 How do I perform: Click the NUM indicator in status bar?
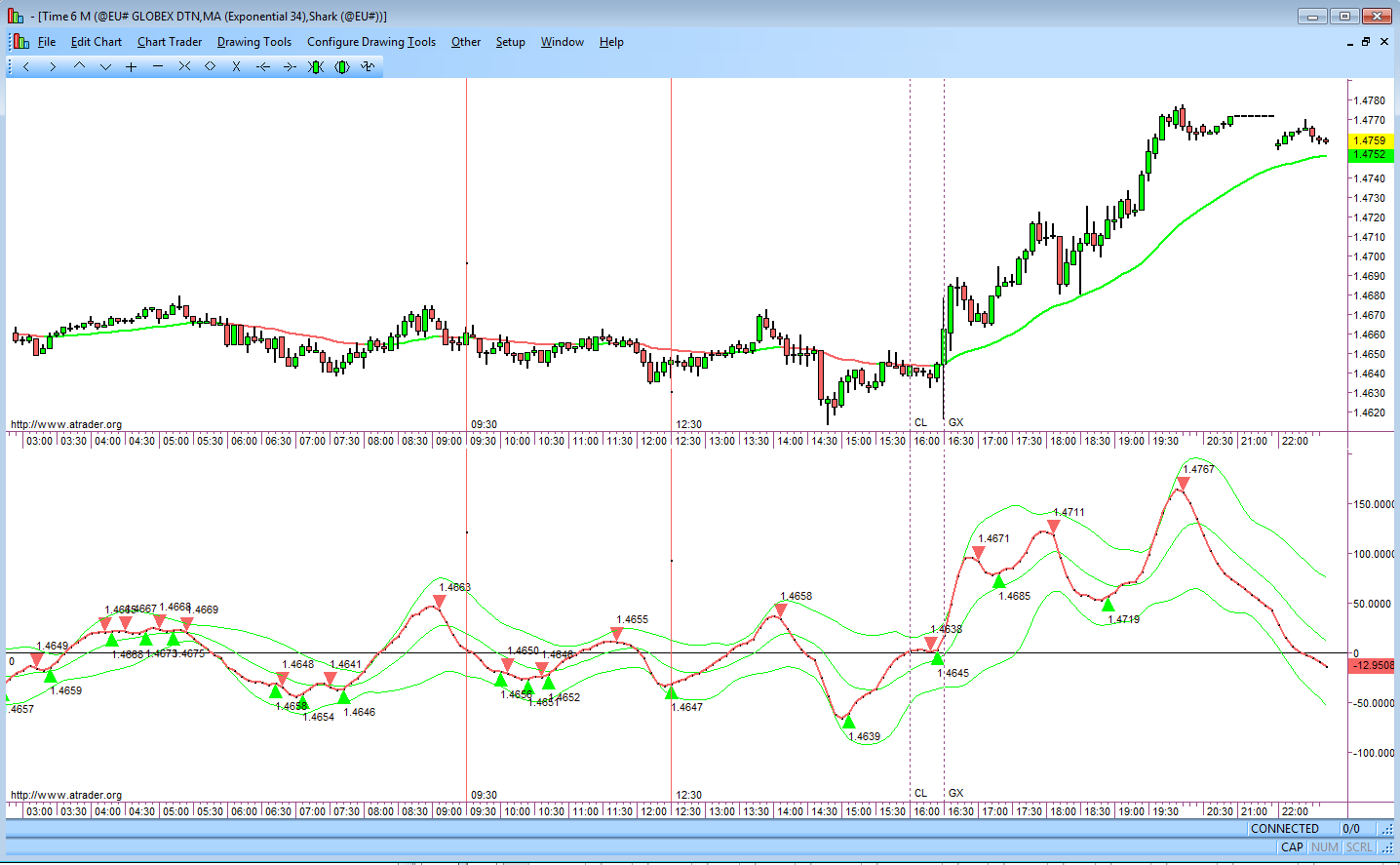pos(1325,847)
